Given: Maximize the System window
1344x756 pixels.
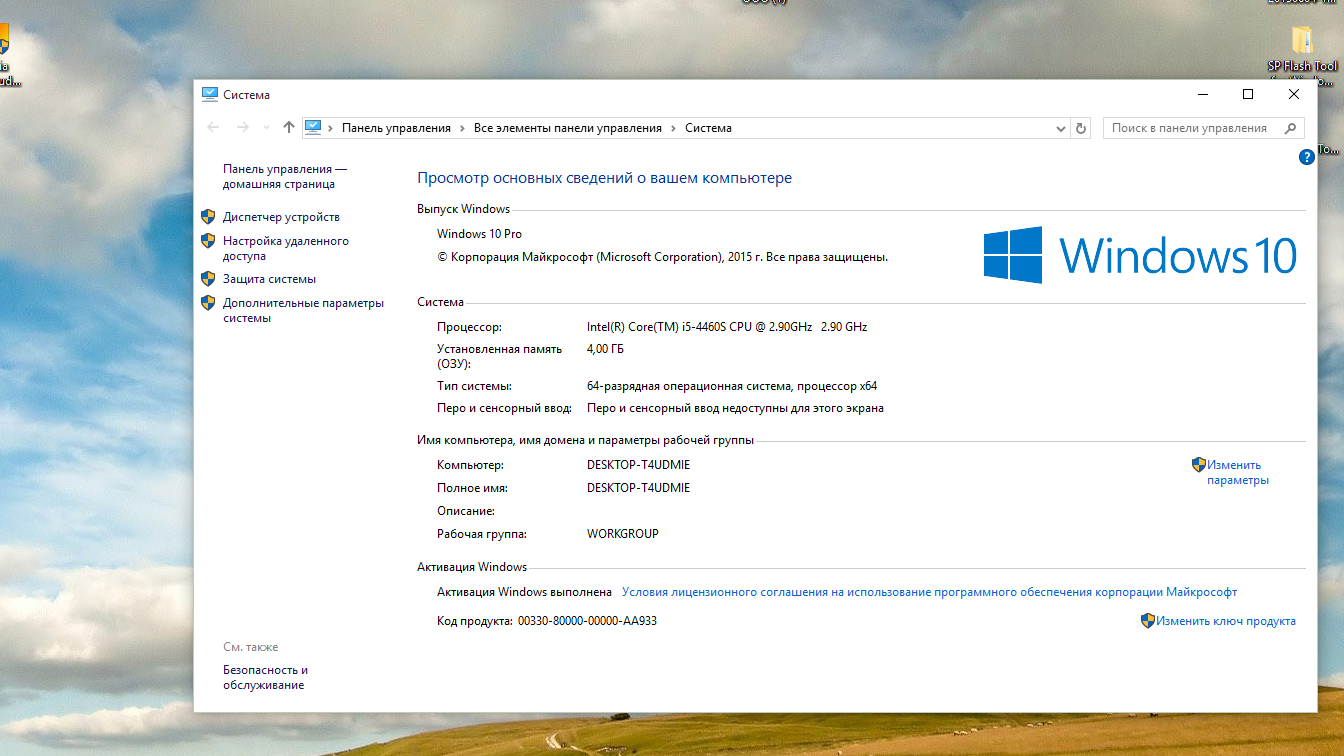Looking at the screenshot, I should coord(1248,94).
